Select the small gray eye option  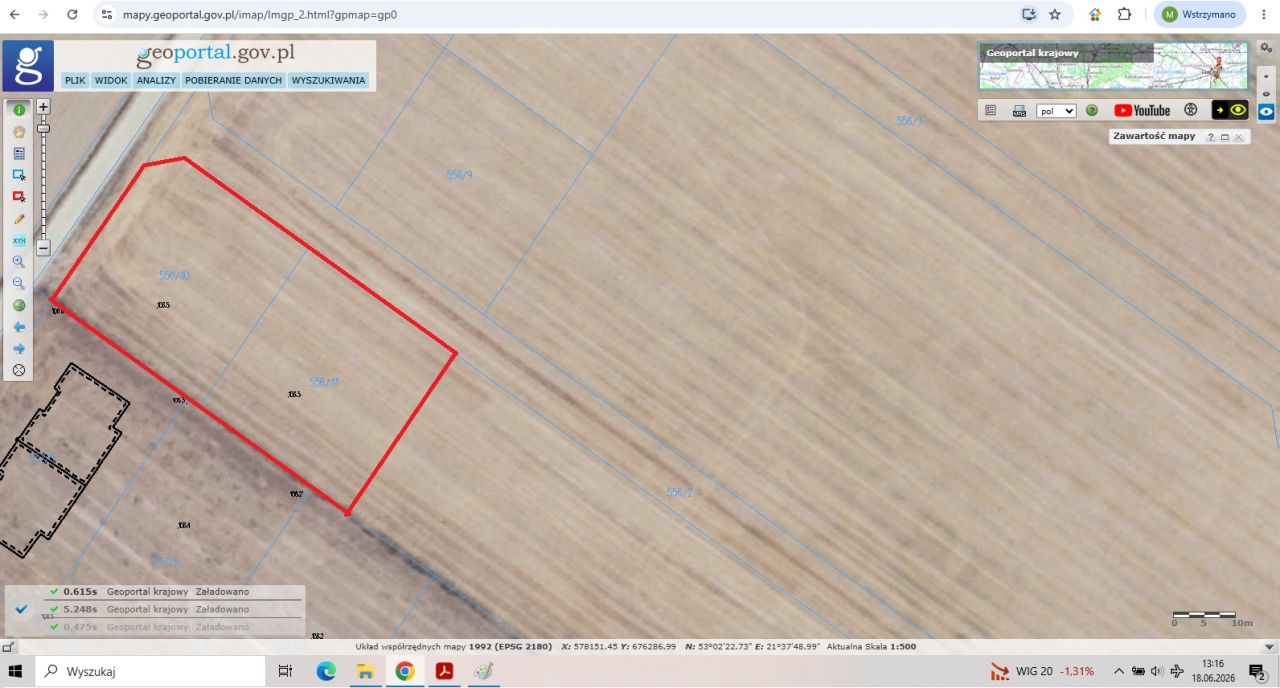coord(1266,93)
